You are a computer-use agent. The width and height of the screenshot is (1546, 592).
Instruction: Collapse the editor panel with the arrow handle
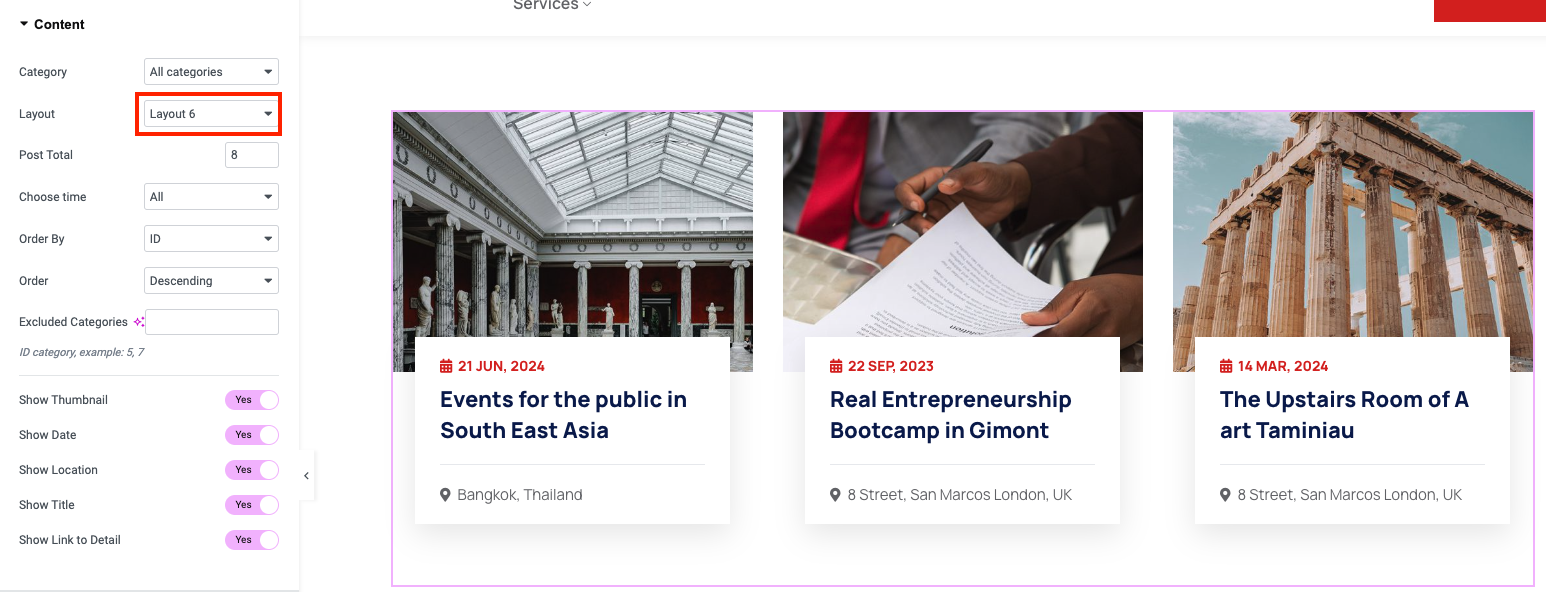306,476
